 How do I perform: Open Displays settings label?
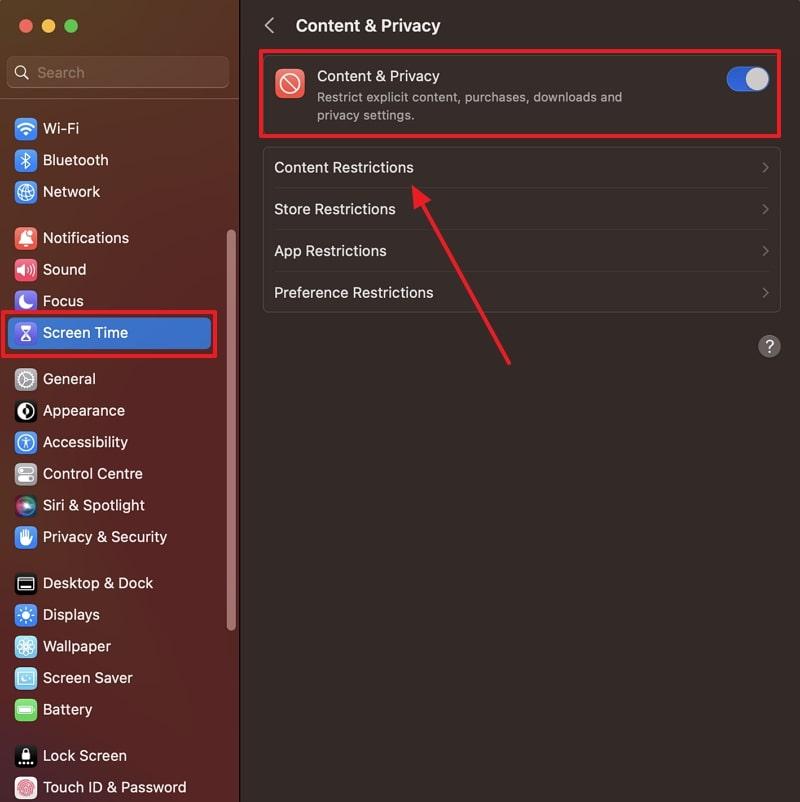point(71,615)
